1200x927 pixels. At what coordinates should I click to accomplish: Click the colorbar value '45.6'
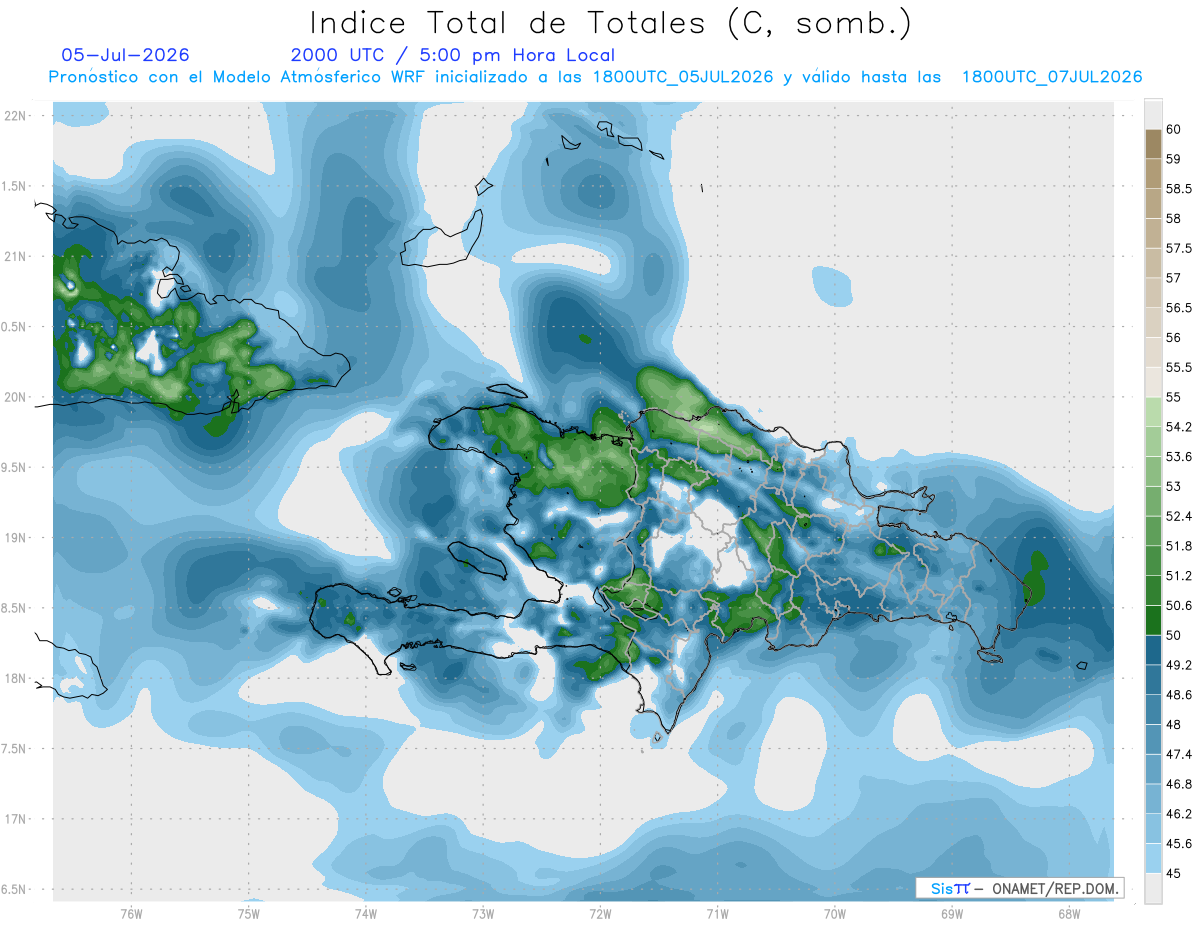tap(1179, 843)
